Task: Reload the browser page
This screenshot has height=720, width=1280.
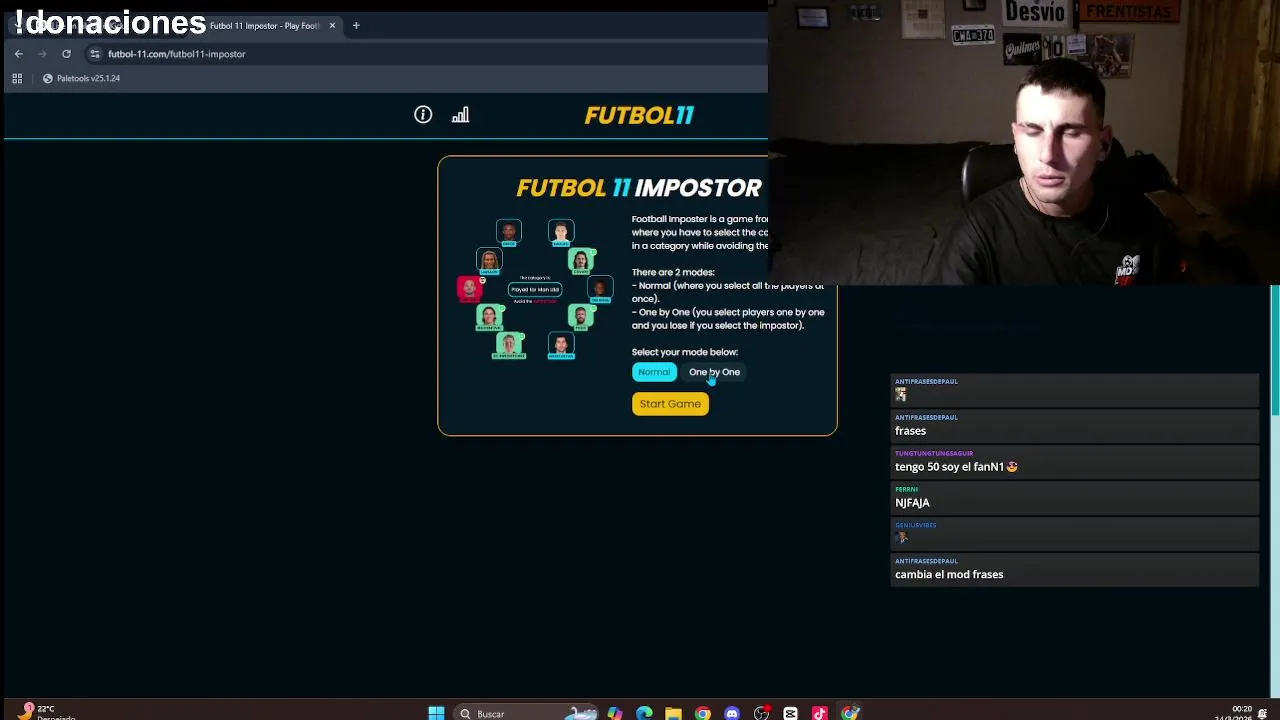Action: [x=66, y=54]
